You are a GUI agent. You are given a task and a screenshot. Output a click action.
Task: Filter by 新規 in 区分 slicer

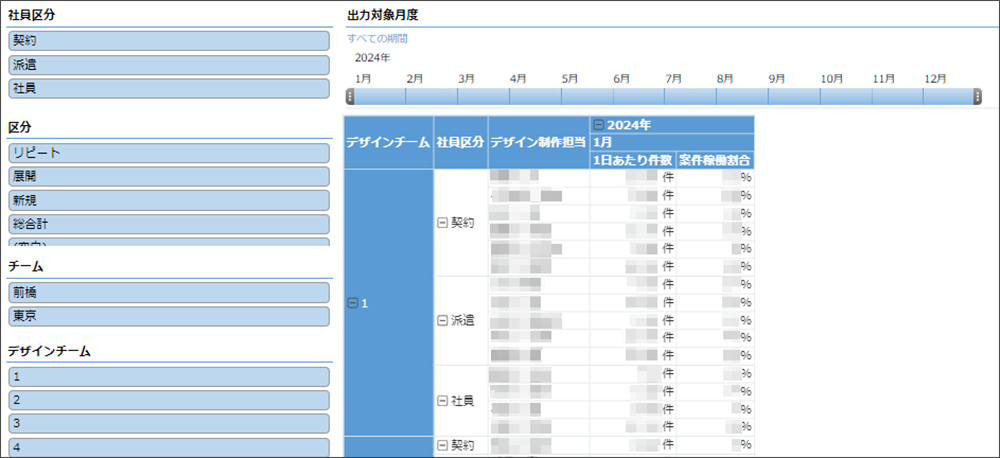click(169, 200)
